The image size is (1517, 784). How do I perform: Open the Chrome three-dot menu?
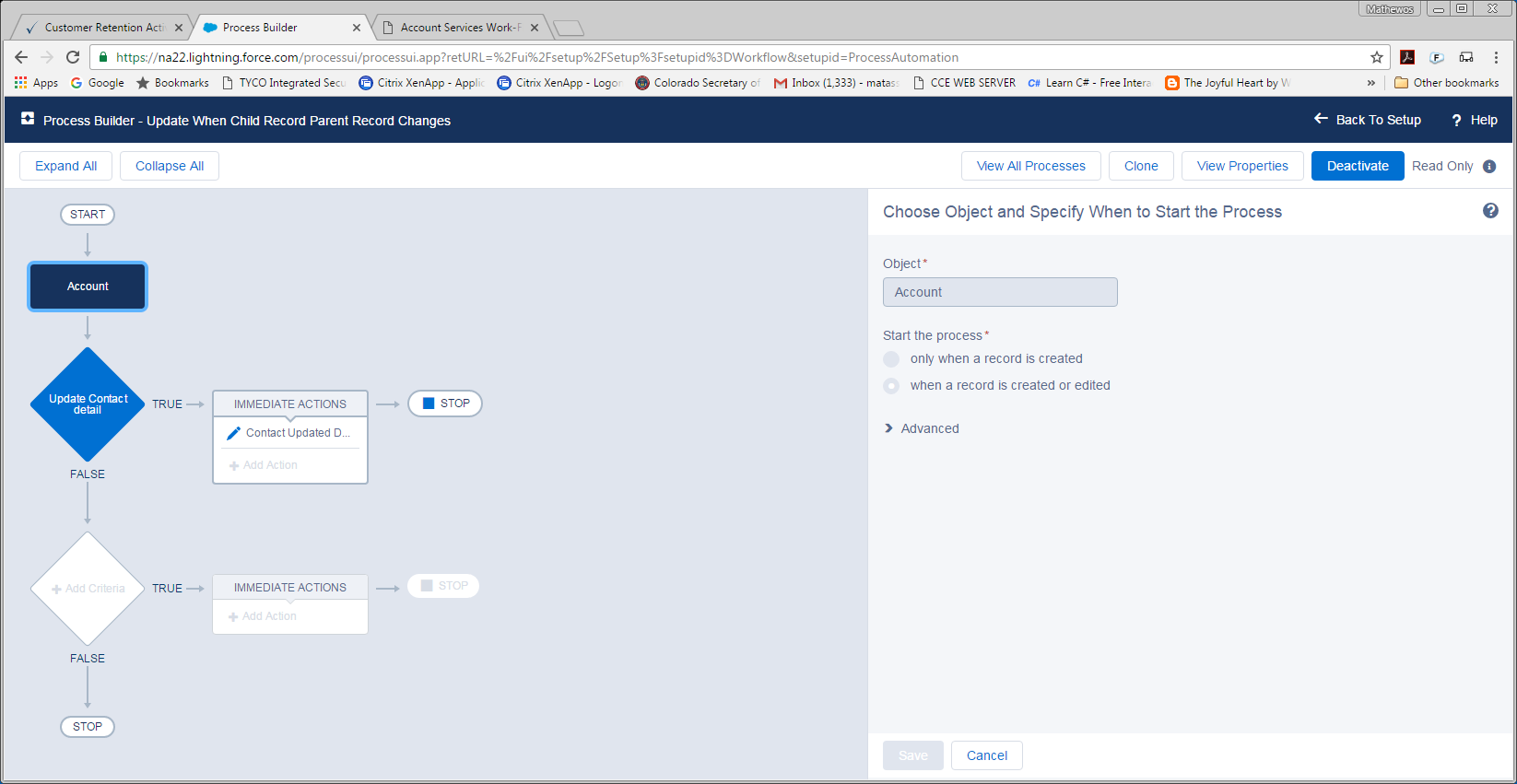click(x=1496, y=57)
